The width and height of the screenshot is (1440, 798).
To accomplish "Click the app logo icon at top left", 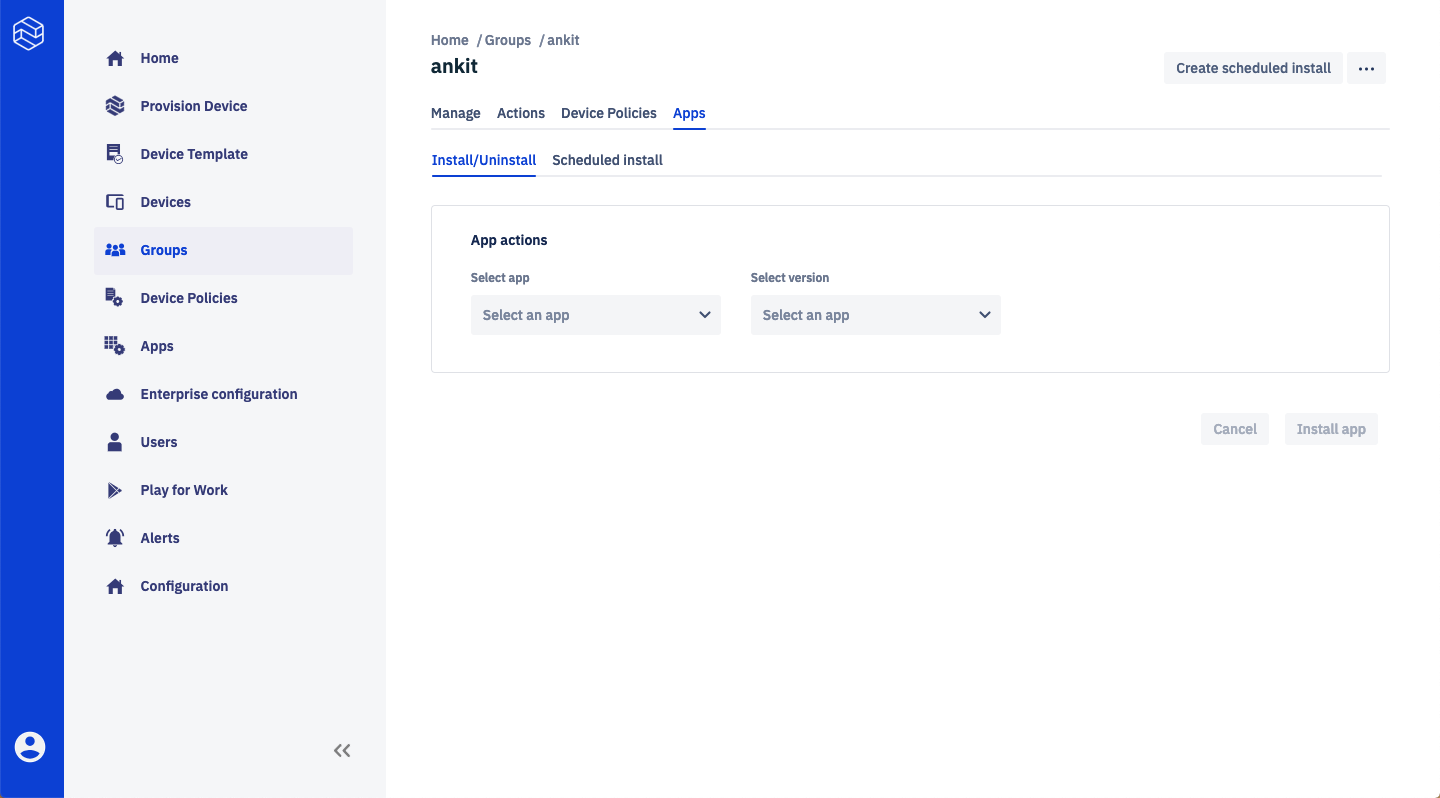I will 29,34.
